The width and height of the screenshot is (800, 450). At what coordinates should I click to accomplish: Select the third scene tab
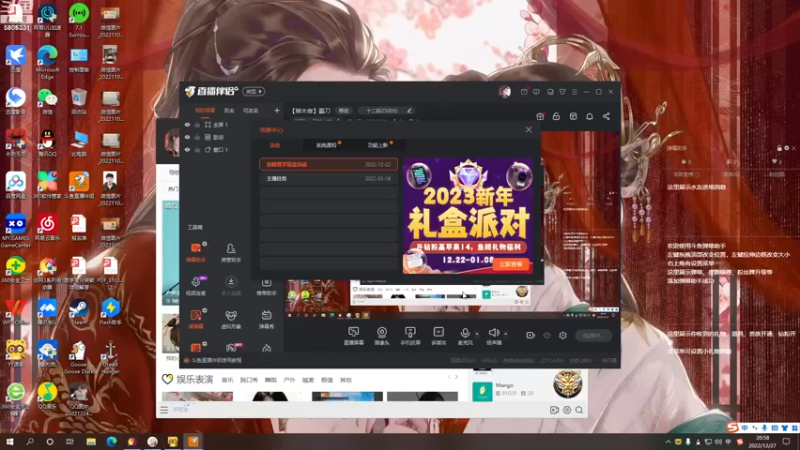(251, 110)
